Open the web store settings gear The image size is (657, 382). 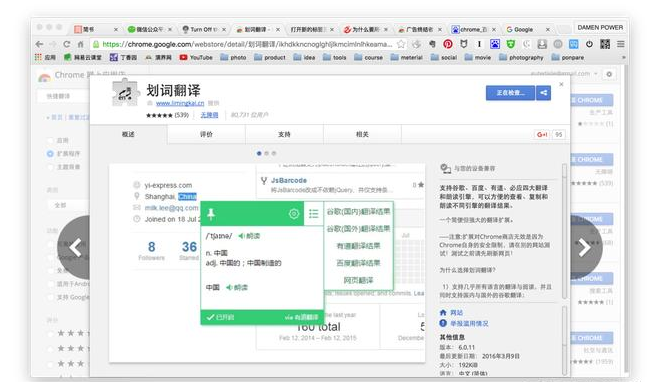609,74
